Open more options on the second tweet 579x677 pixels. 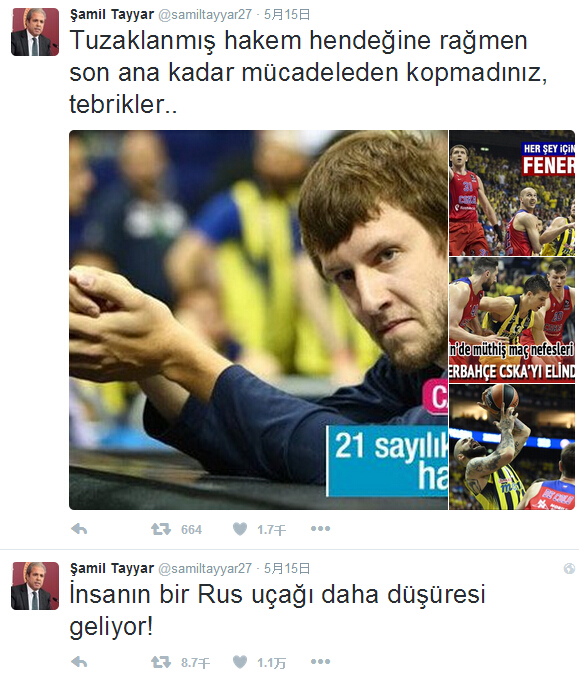[320, 661]
